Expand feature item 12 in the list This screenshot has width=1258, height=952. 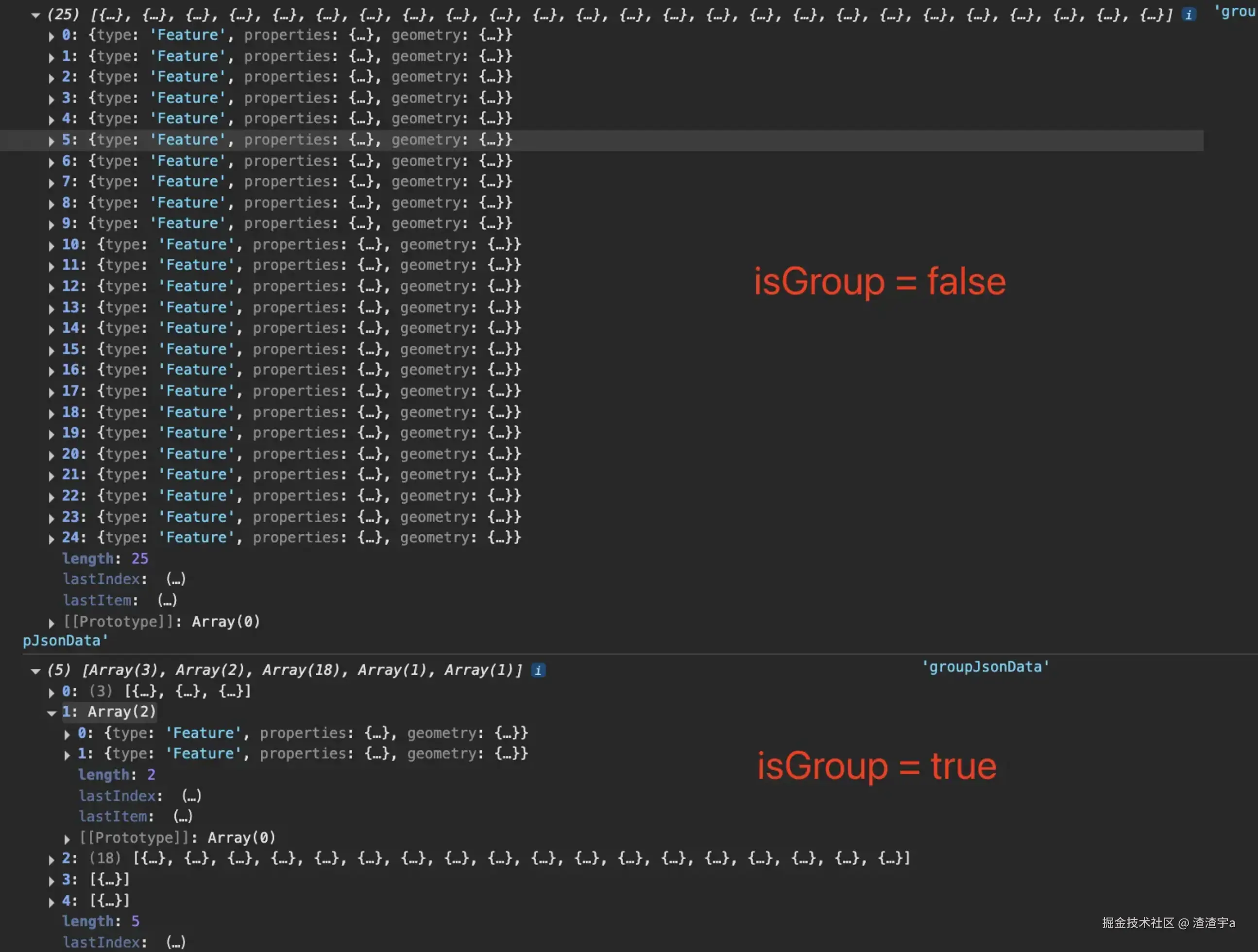52,288
